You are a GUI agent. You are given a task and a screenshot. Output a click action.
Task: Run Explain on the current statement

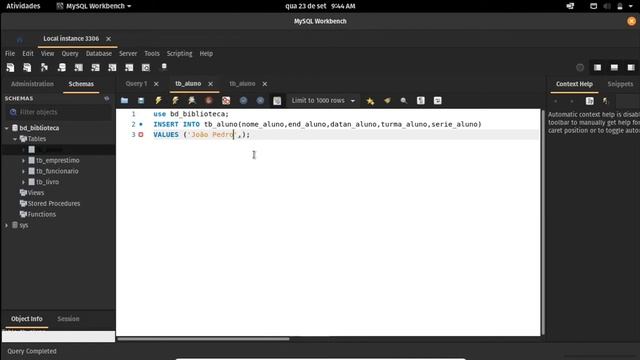(191, 100)
